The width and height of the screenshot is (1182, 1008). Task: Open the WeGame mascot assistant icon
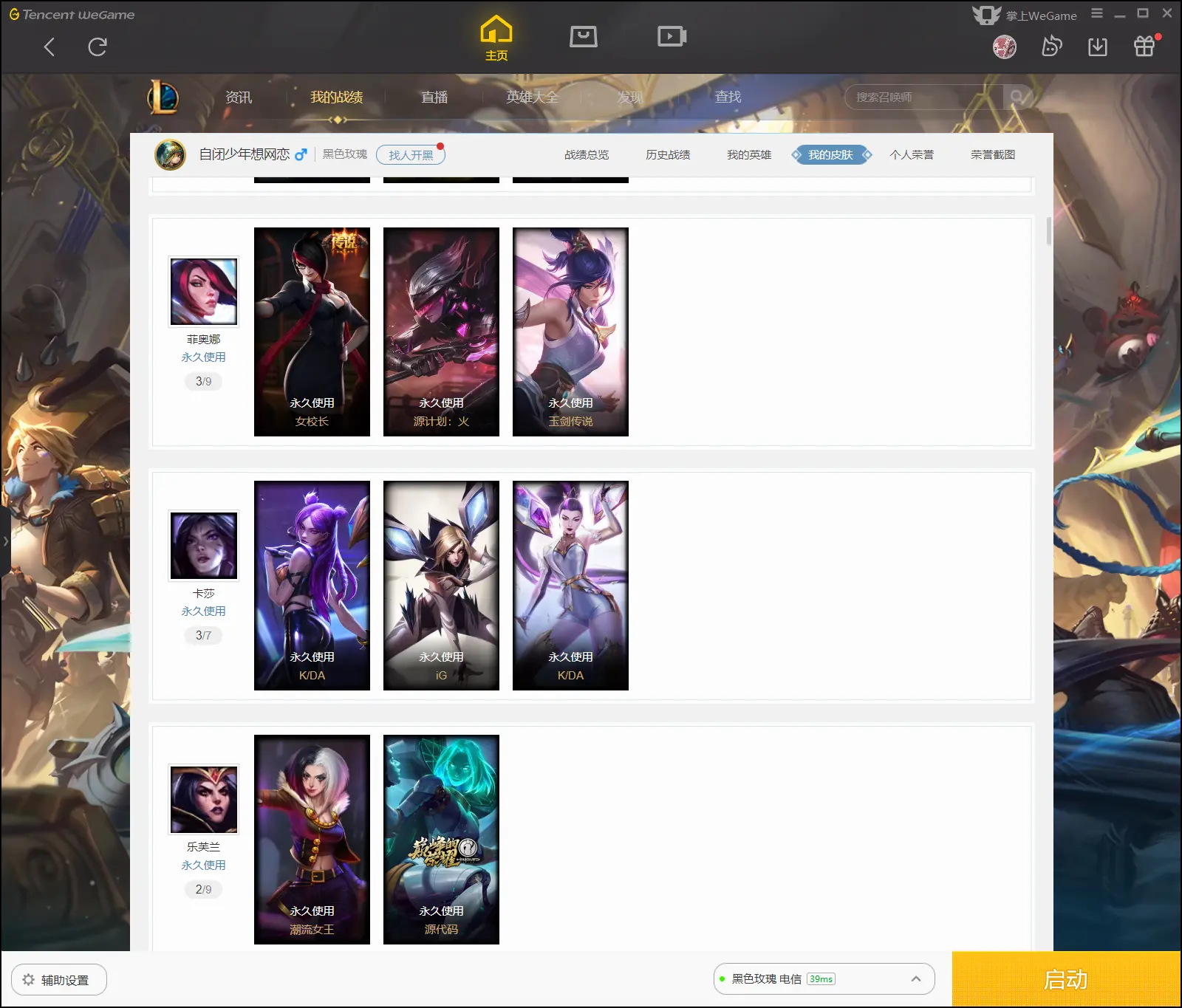pyautogui.click(x=1051, y=47)
